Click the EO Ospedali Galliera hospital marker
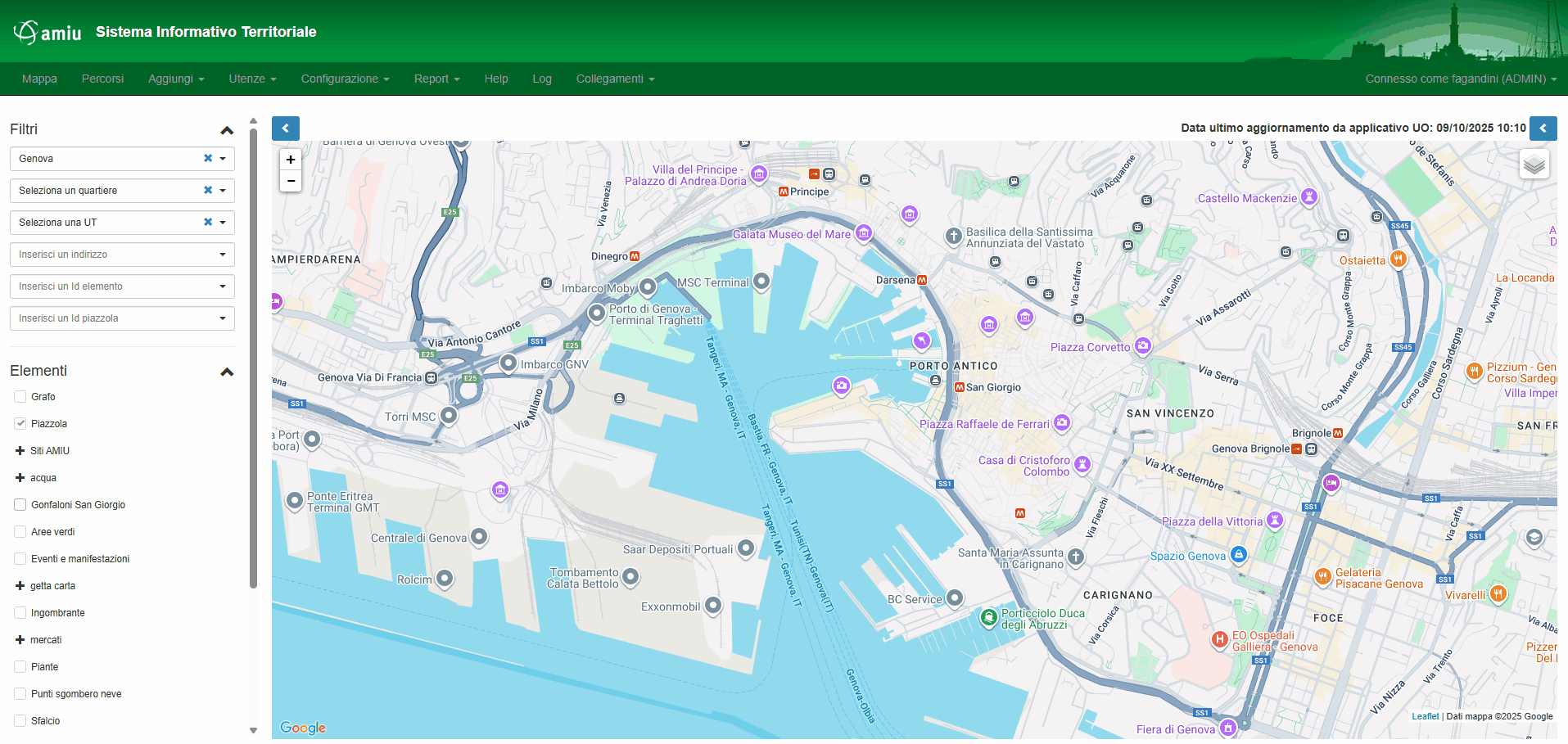 (x=1220, y=639)
